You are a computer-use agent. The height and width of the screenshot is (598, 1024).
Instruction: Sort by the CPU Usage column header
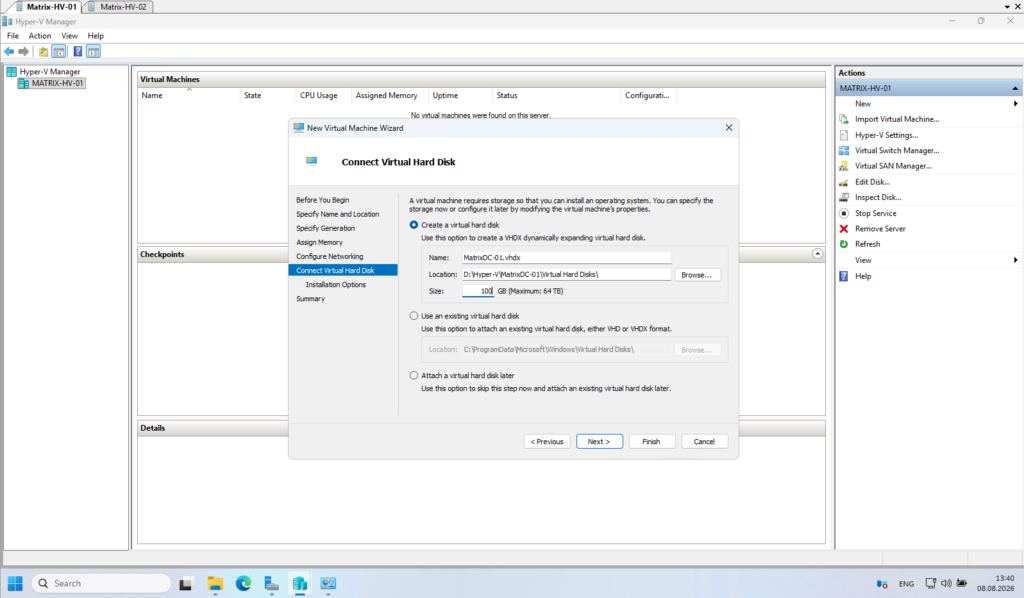pyautogui.click(x=323, y=95)
